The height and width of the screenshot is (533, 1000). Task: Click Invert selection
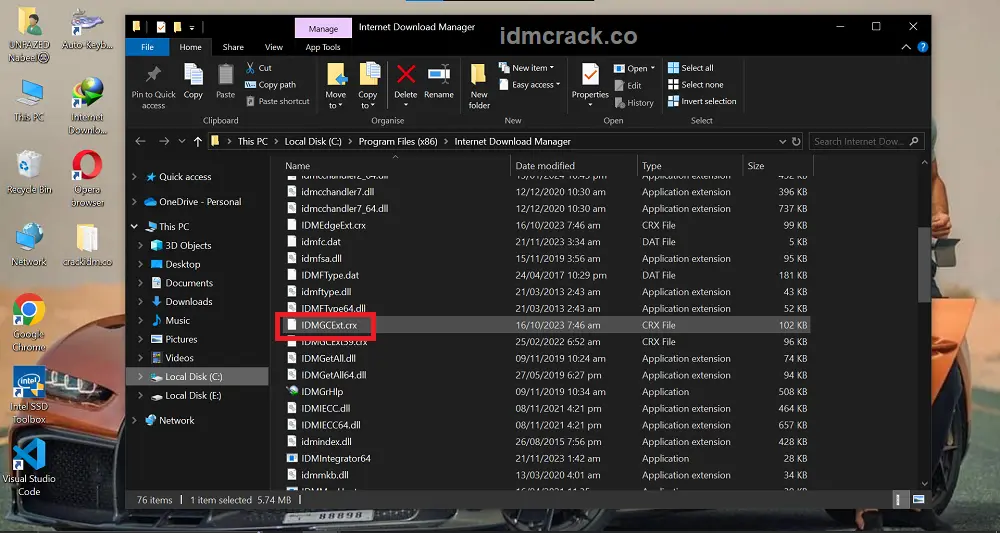702,101
